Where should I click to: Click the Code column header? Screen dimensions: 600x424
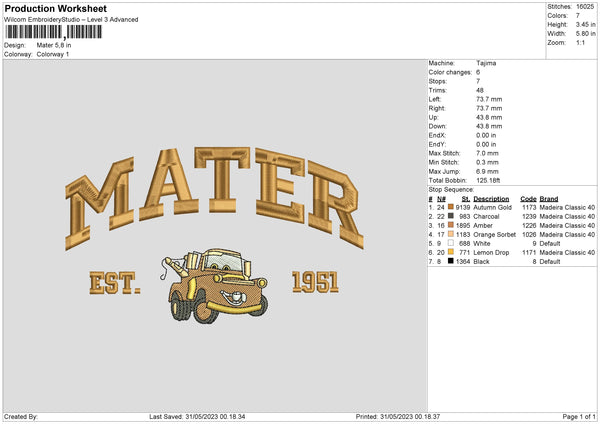[x=528, y=199]
